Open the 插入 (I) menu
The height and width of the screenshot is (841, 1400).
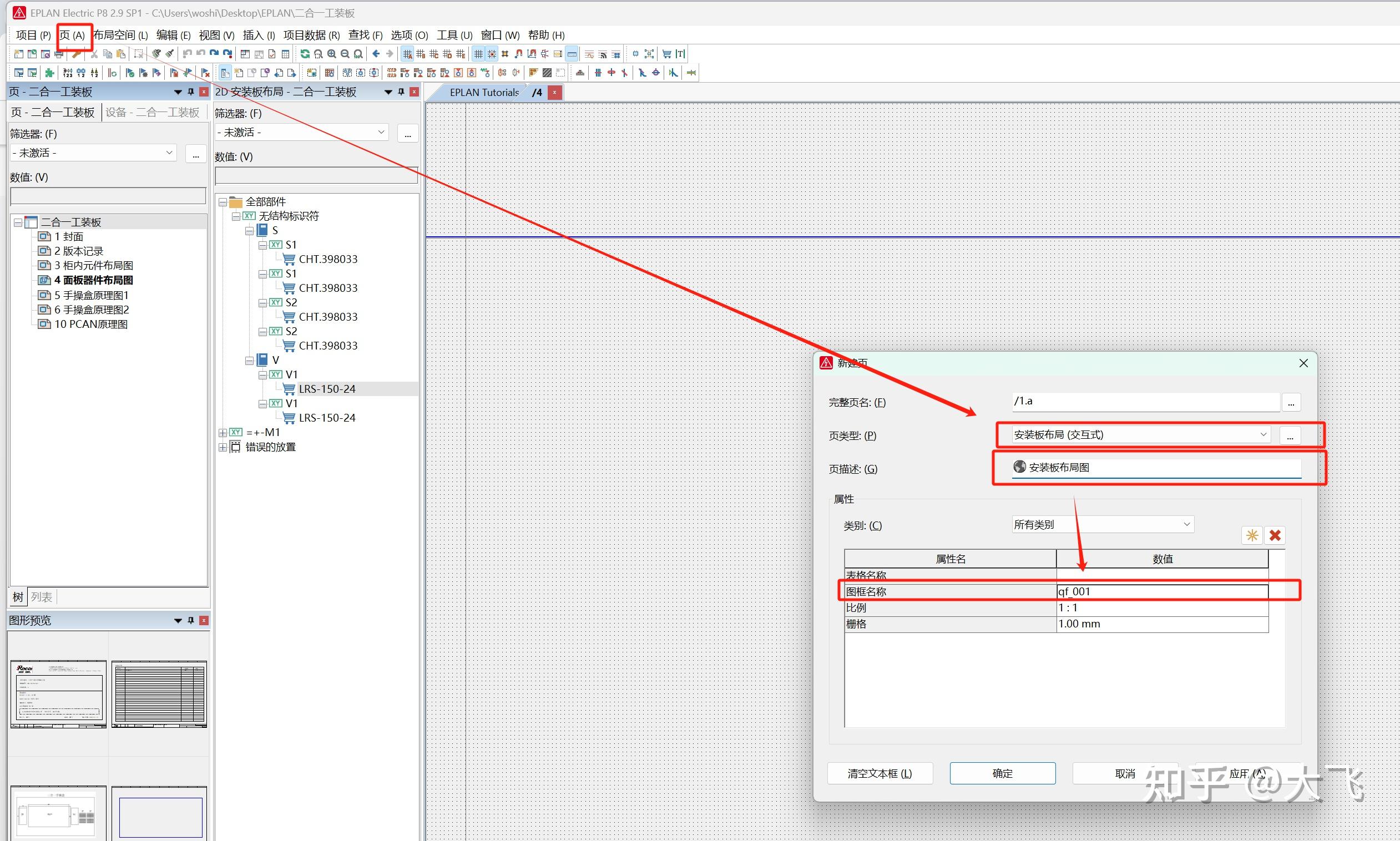click(259, 35)
